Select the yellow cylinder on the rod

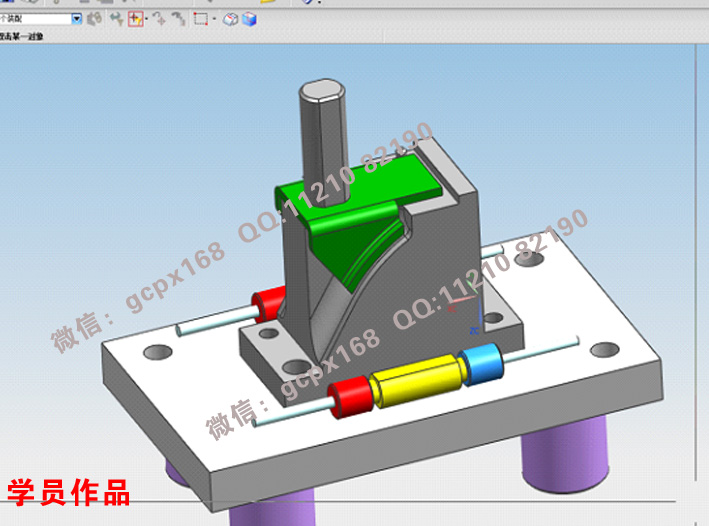click(x=416, y=381)
